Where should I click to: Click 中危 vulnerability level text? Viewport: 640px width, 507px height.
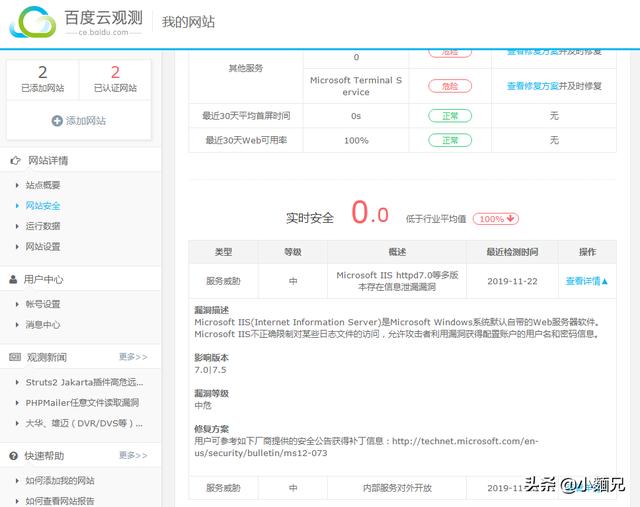click(203, 405)
